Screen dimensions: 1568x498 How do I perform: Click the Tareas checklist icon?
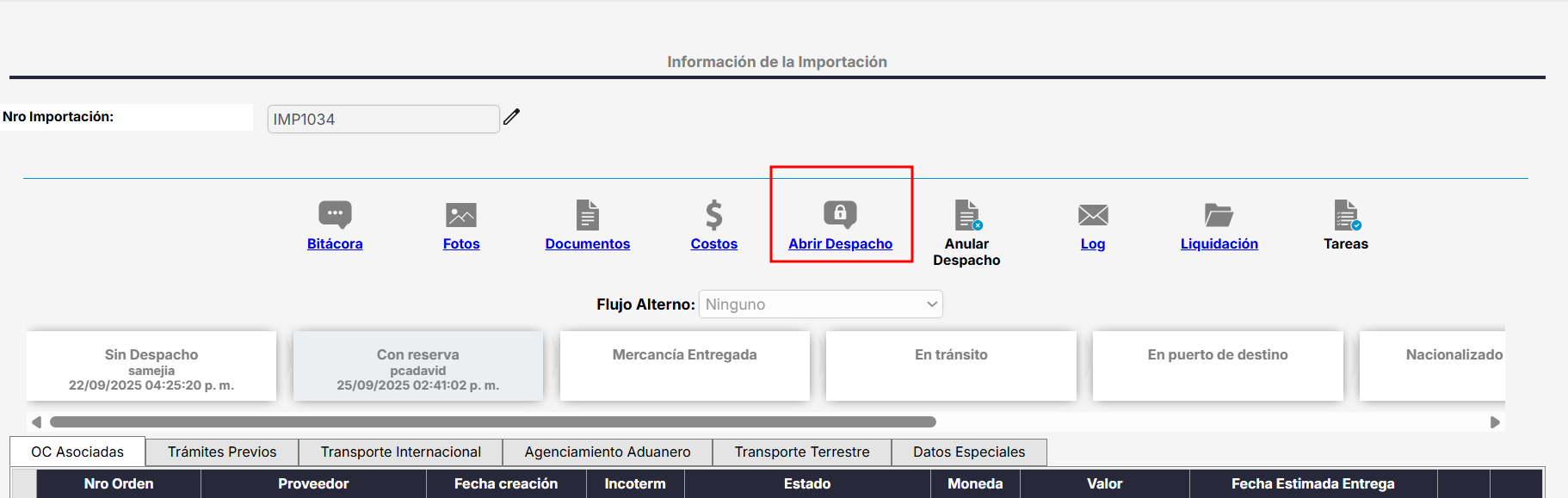tap(1346, 214)
